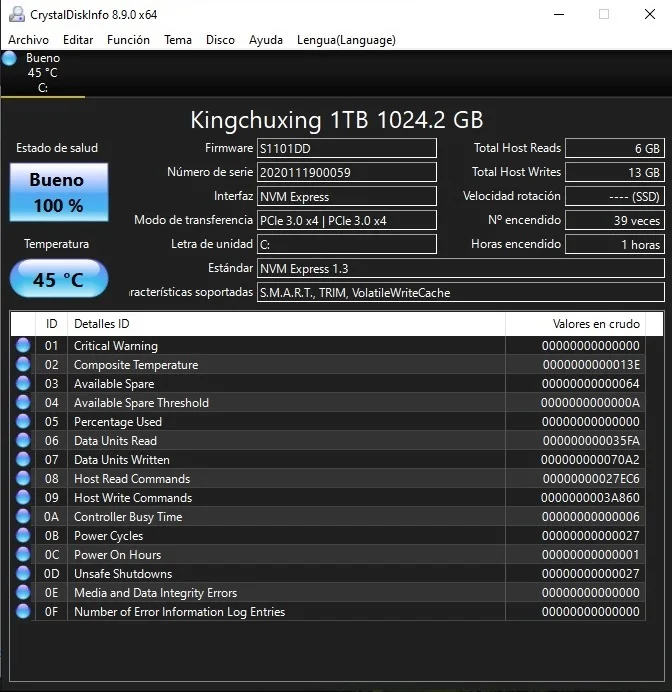
Task: Select the Percentage Used attribute text
Action: coord(118,421)
